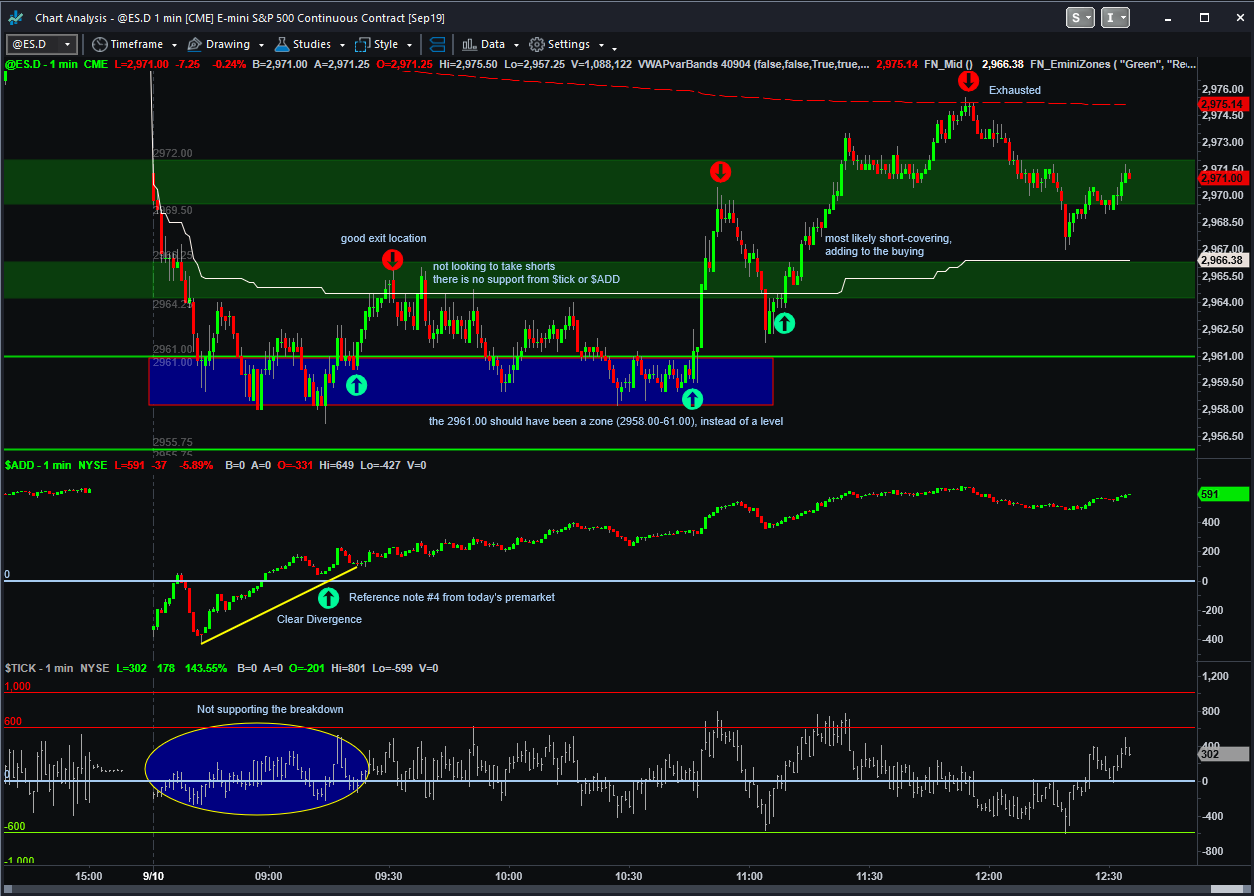Screen dimensions: 1254x896
Task: Open the Studies menu label
Action: tap(312, 44)
